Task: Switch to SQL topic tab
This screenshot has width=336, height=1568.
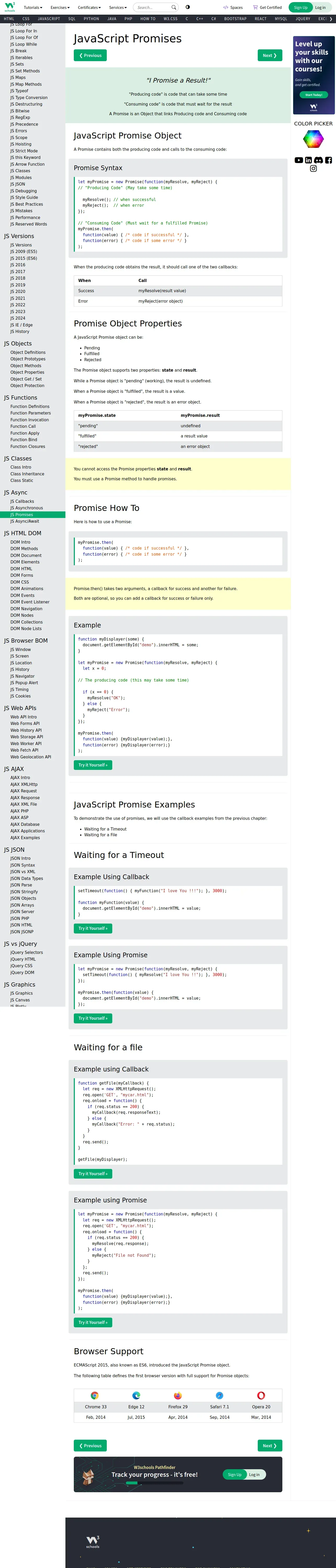Action: (x=72, y=19)
